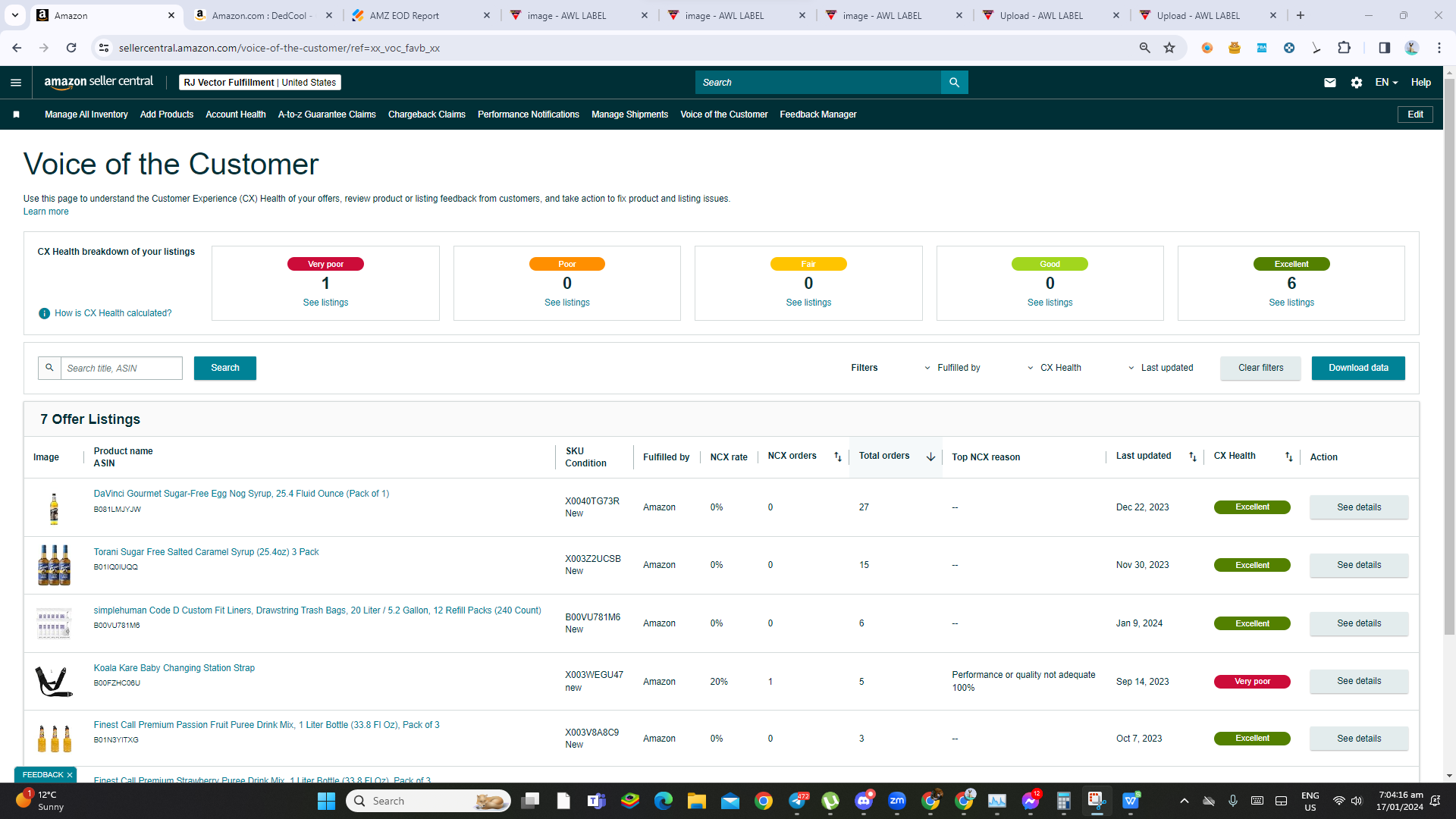Open How is CX Health calculated link
Viewport: 1456px width, 819px height.
[x=113, y=313]
